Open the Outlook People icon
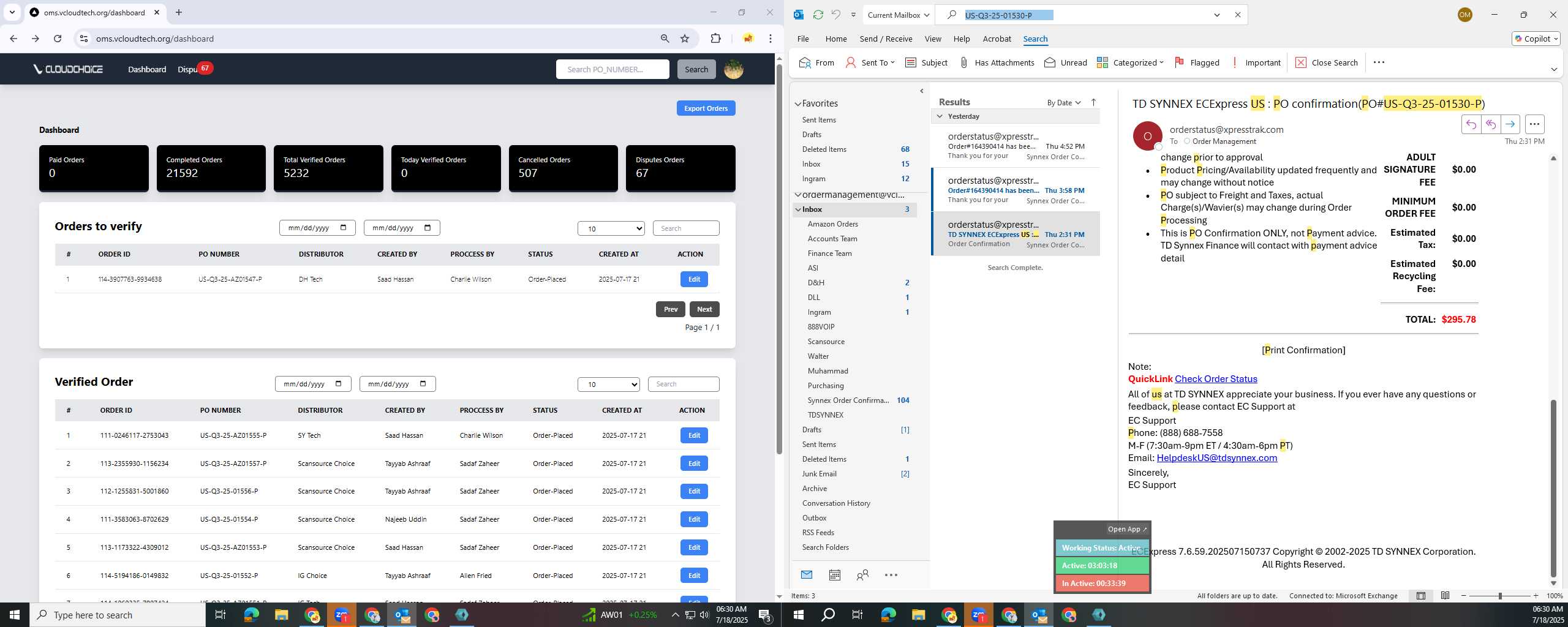Image resolution: width=1568 pixels, height=627 pixels. tap(862, 575)
